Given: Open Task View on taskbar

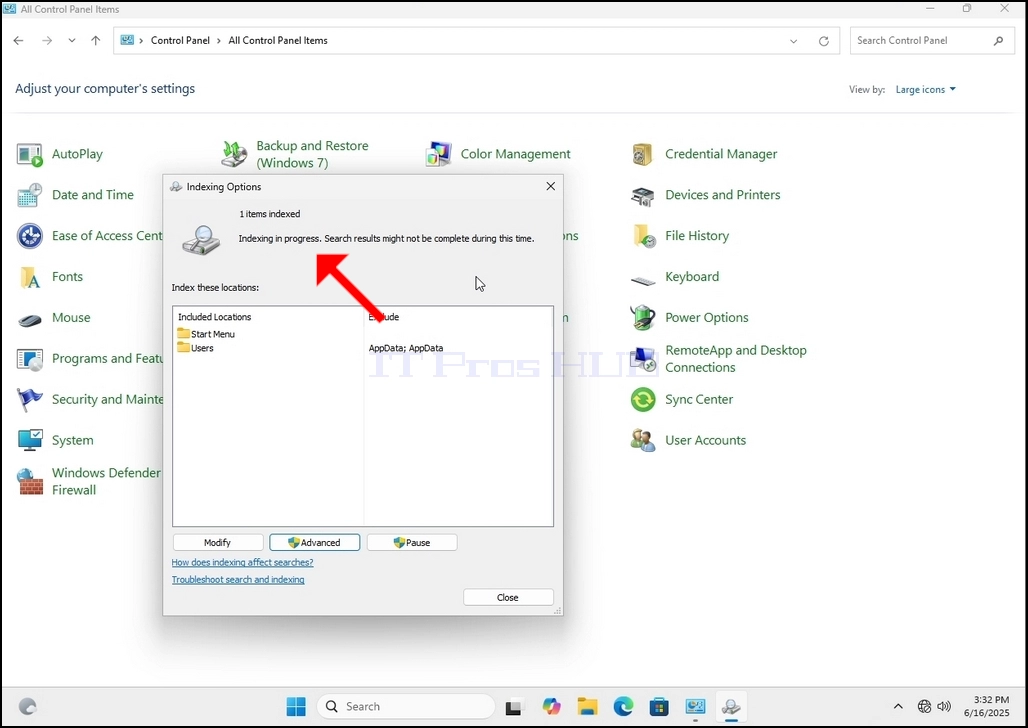Looking at the screenshot, I should pos(513,707).
